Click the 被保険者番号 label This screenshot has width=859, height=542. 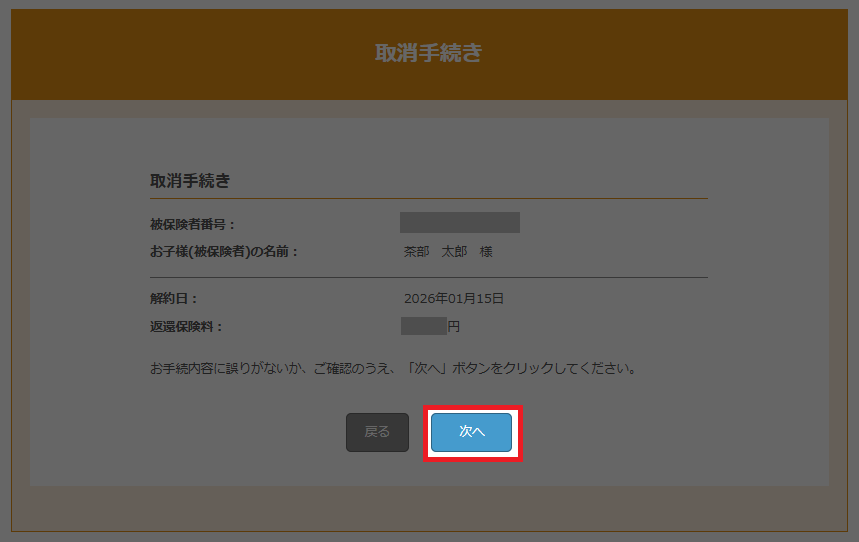pos(192,224)
